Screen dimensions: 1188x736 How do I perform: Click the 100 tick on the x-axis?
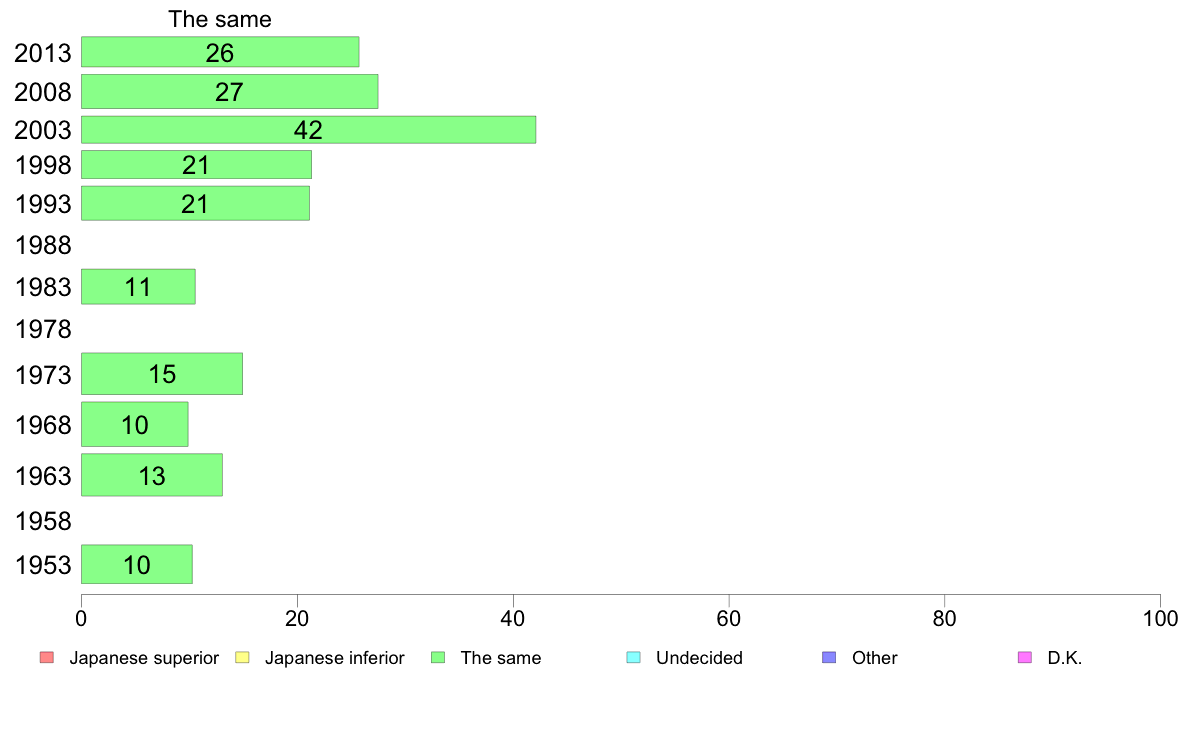1160,619
